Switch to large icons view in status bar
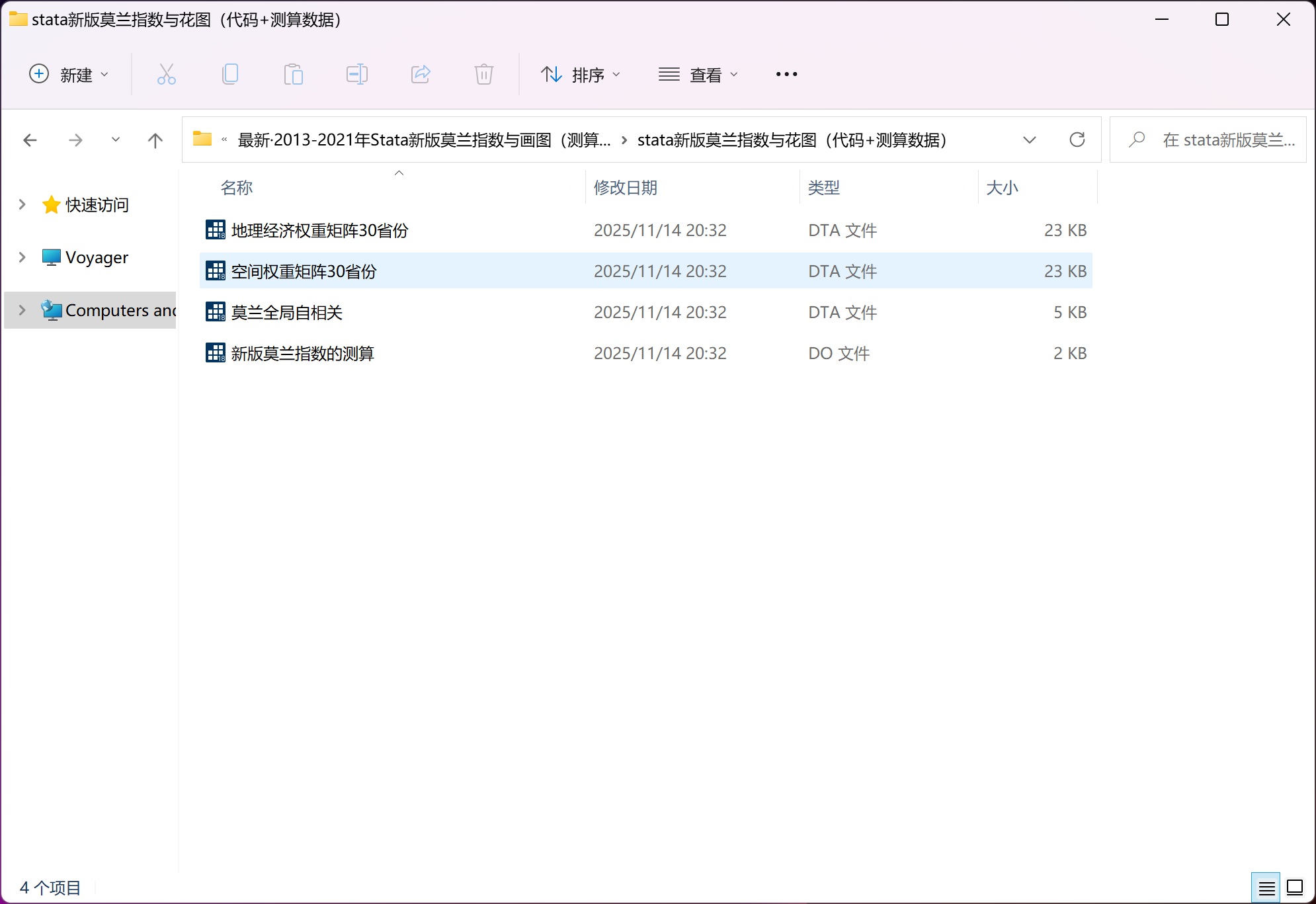Image resolution: width=1316 pixels, height=904 pixels. (1295, 887)
